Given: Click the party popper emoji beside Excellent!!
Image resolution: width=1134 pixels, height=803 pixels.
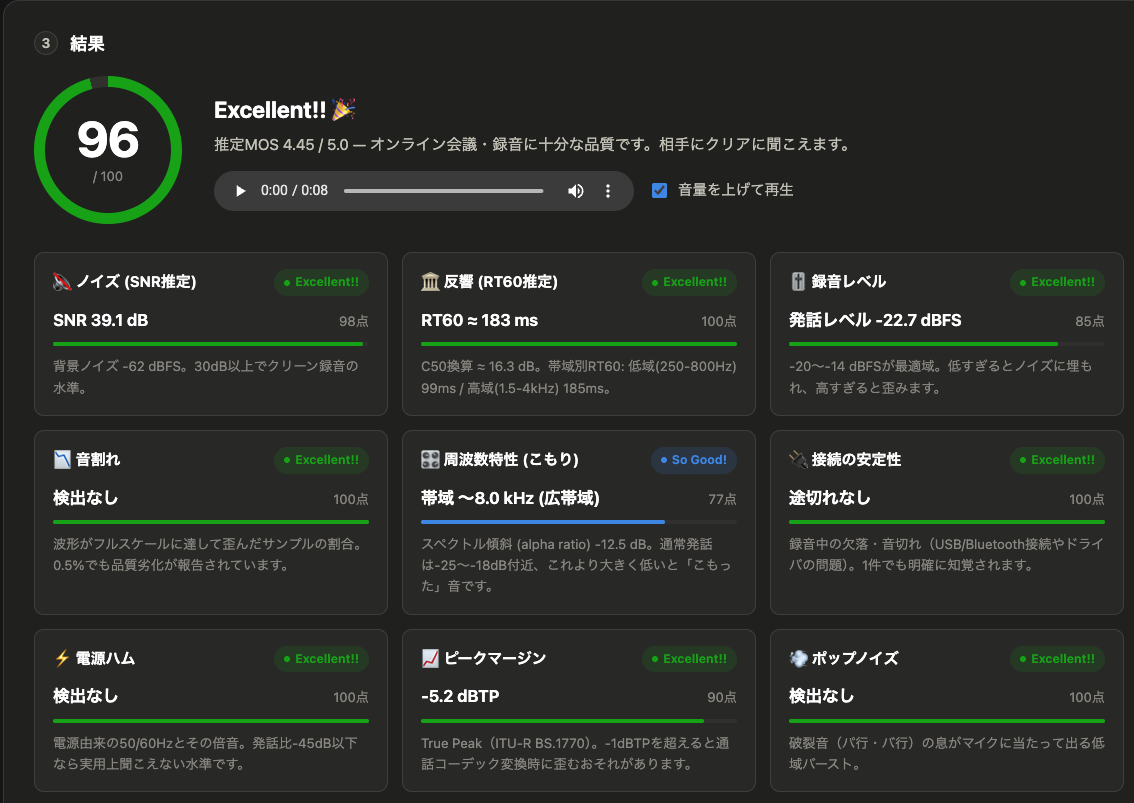Looking at the screenshot, I should (x=344, y=109).
